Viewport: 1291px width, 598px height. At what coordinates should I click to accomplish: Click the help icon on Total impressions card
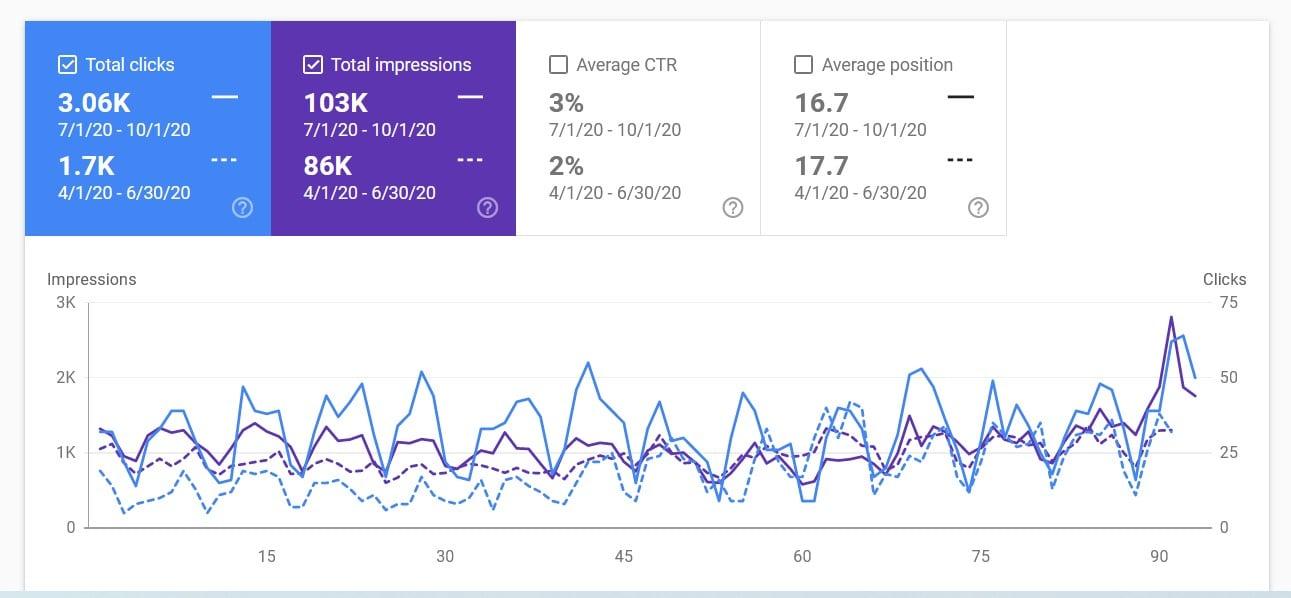point(487,207)
